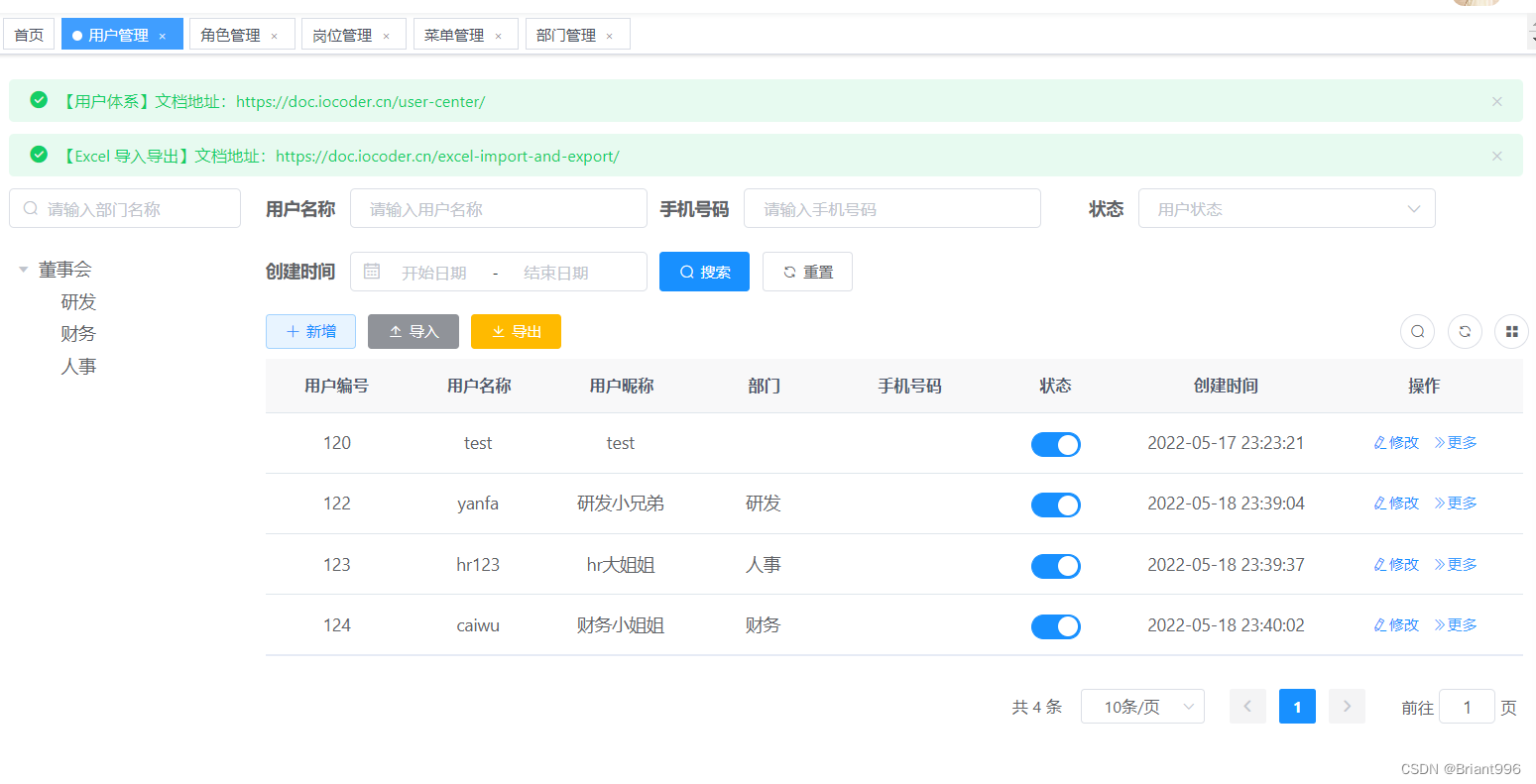This screenshot has height=784, width=1536.
Task: Close the 角色管理 tab with its x
Action: click(275, 36)
